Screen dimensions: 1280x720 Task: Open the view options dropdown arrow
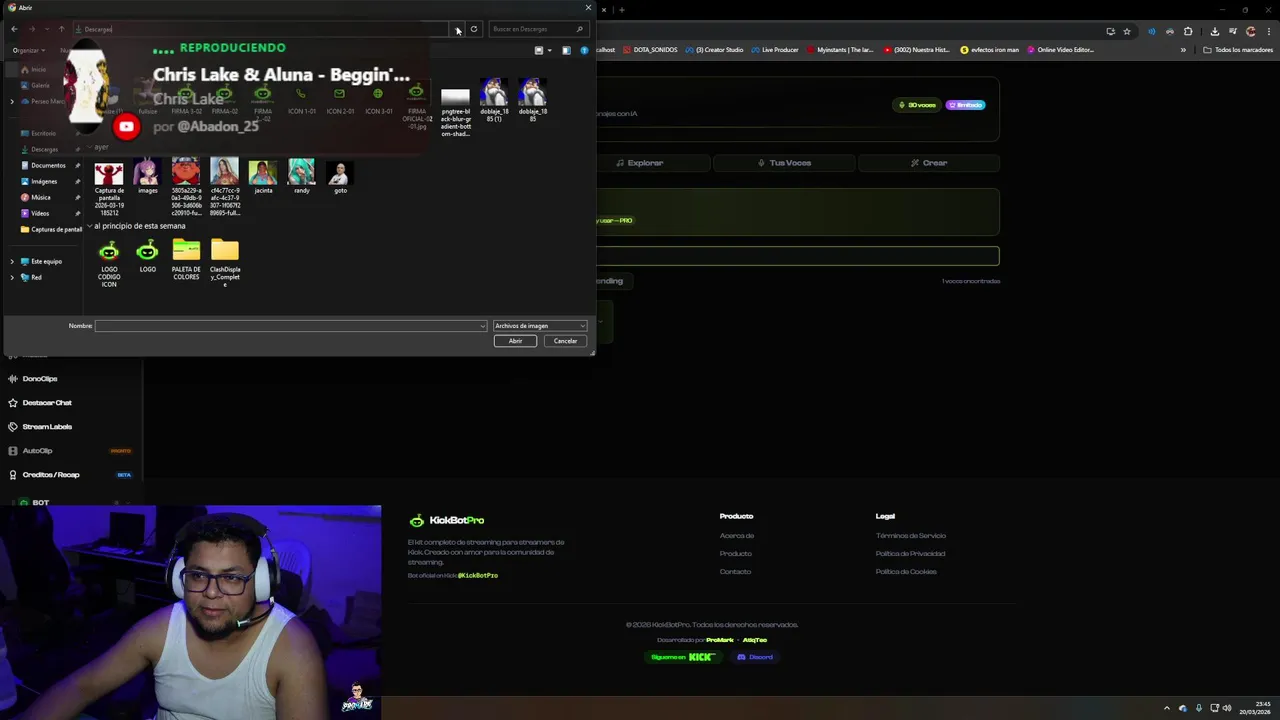(x=549, y=50)
